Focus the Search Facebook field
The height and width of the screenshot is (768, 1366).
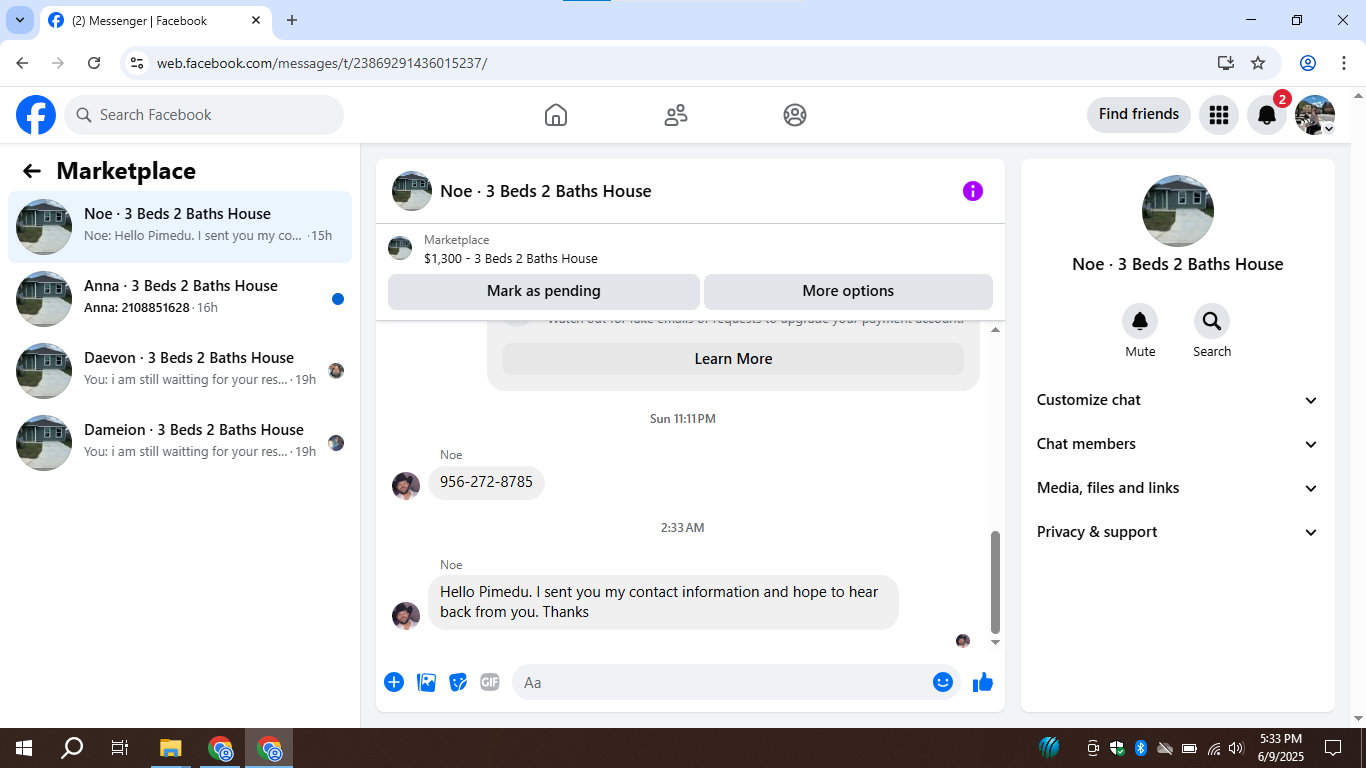coord(204,115)
